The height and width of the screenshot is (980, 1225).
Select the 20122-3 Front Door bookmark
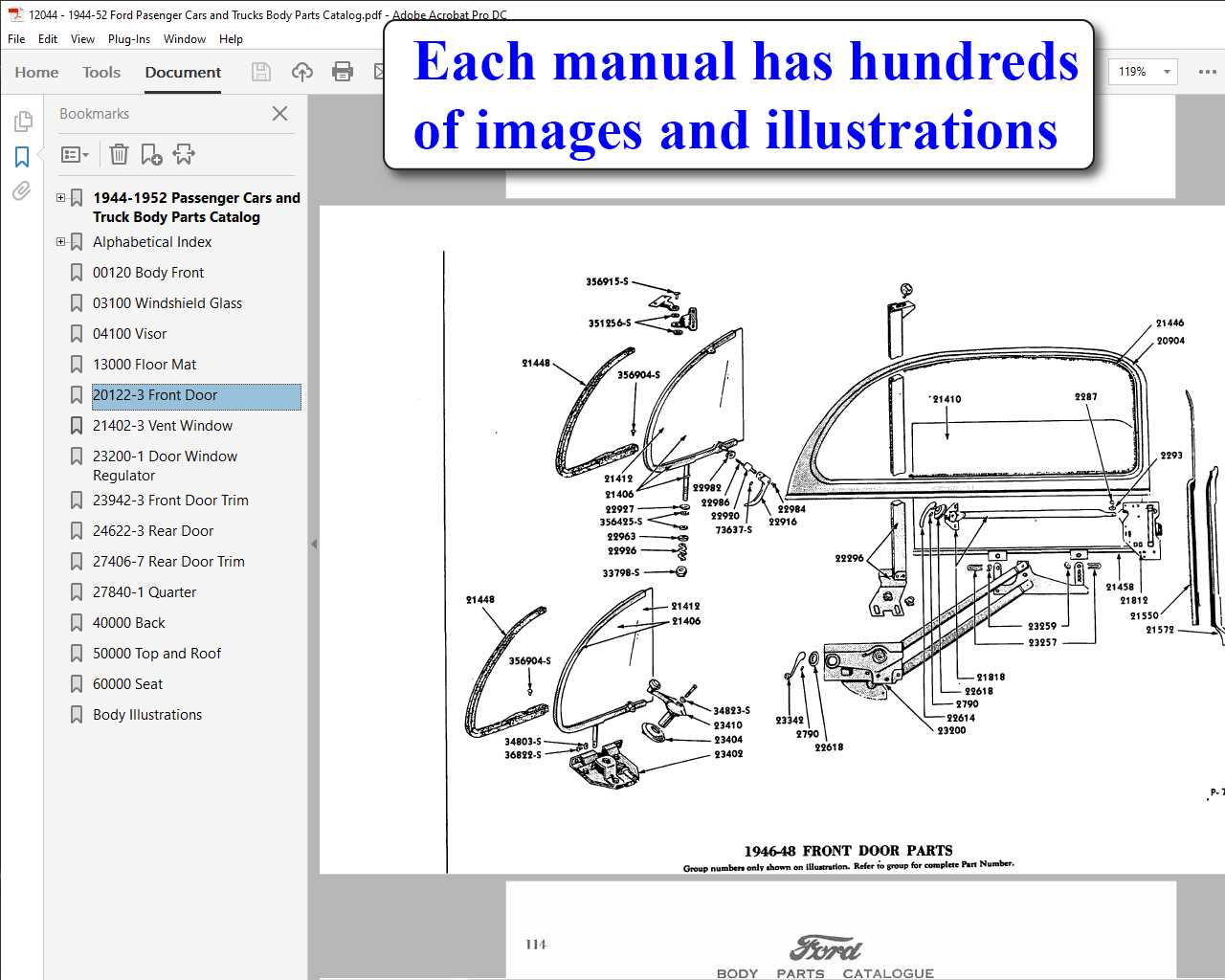coord(196,395)
